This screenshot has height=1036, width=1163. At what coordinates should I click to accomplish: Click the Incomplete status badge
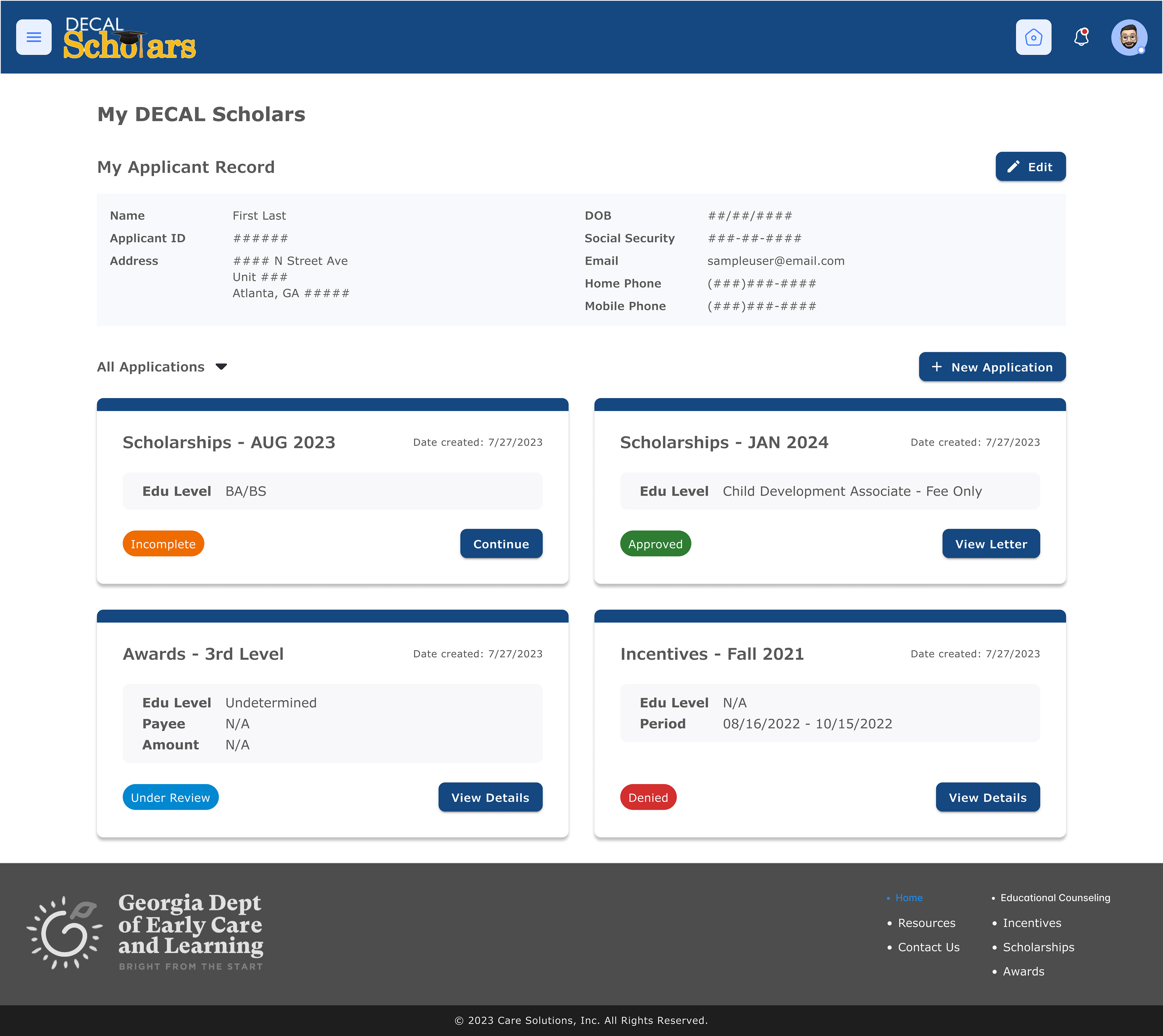[x=163, y=544]
